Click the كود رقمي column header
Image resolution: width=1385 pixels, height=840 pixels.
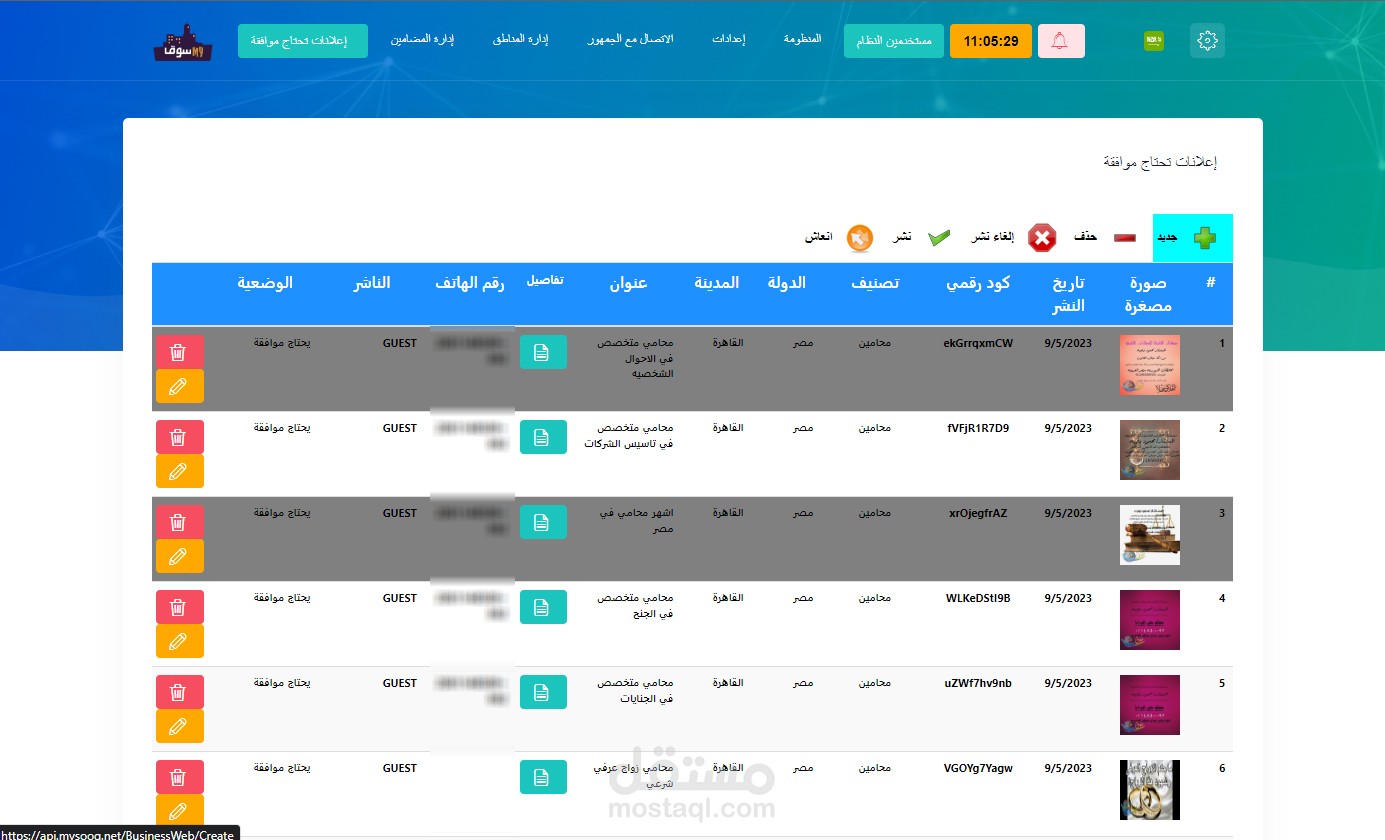click(978, 283)
